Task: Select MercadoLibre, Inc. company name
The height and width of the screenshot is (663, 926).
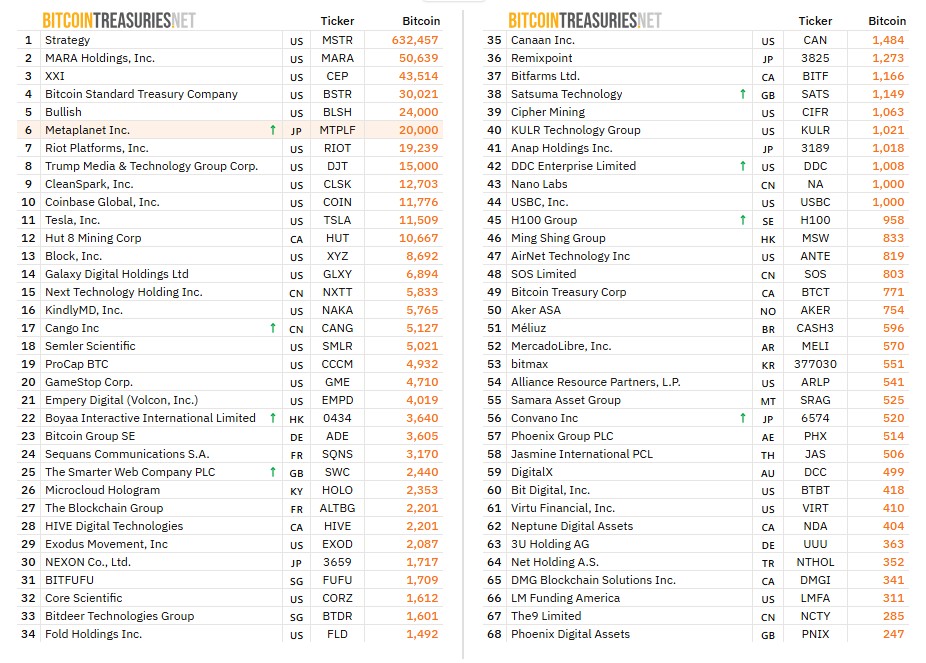Action: [x=561, y=346]
